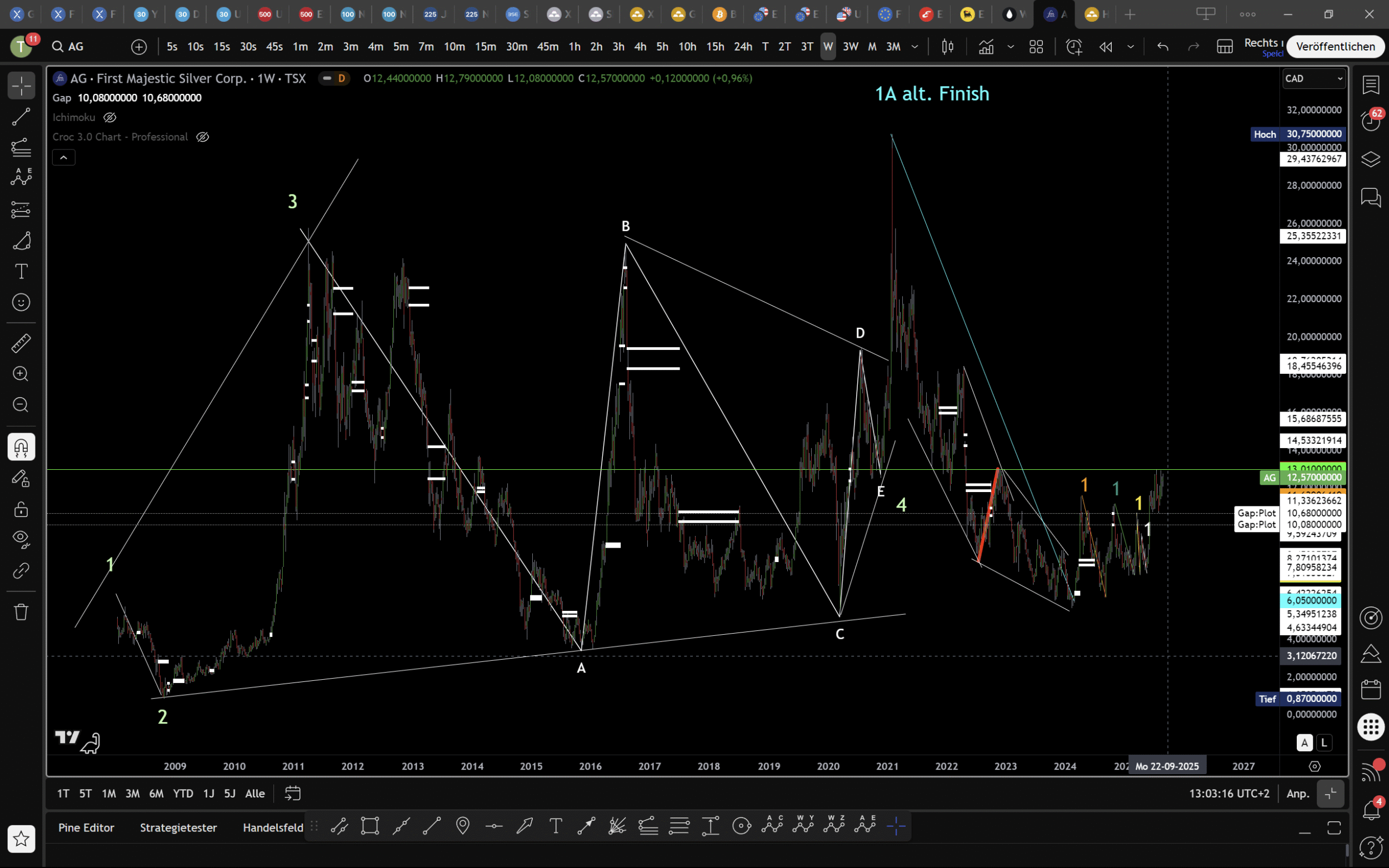This screenshot has height=868, width=1389.
Task: Click the Veröffentlichen button
Action: (1335, 47)
